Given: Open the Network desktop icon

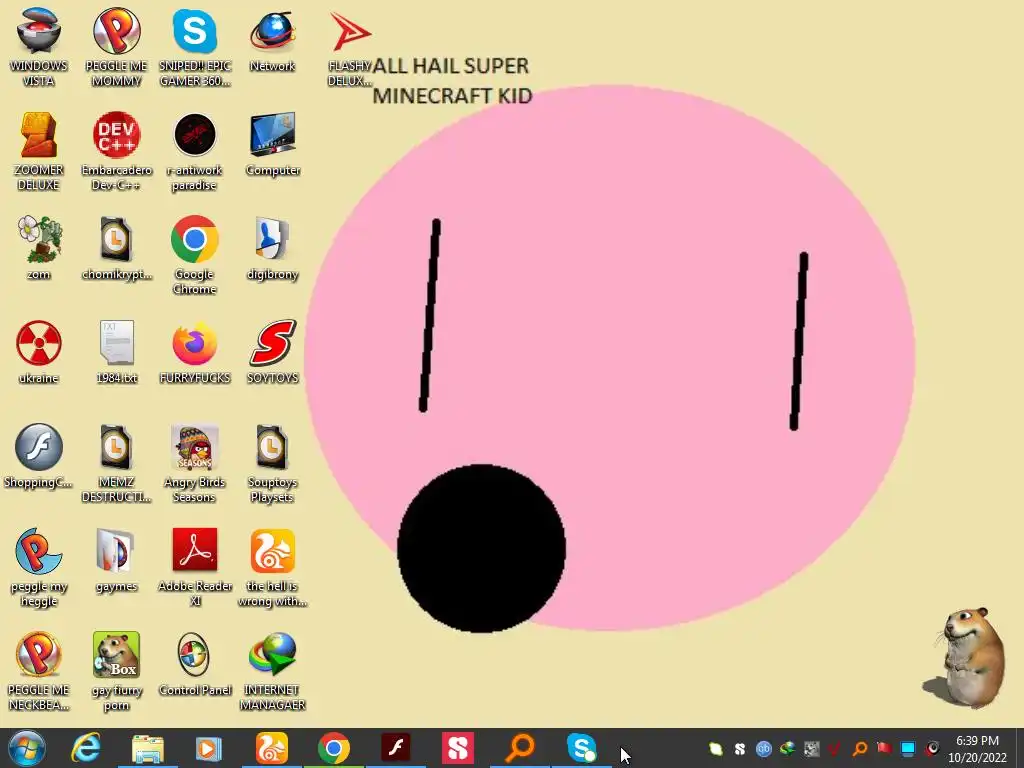Looking at the screenshot, I should 272,40.
